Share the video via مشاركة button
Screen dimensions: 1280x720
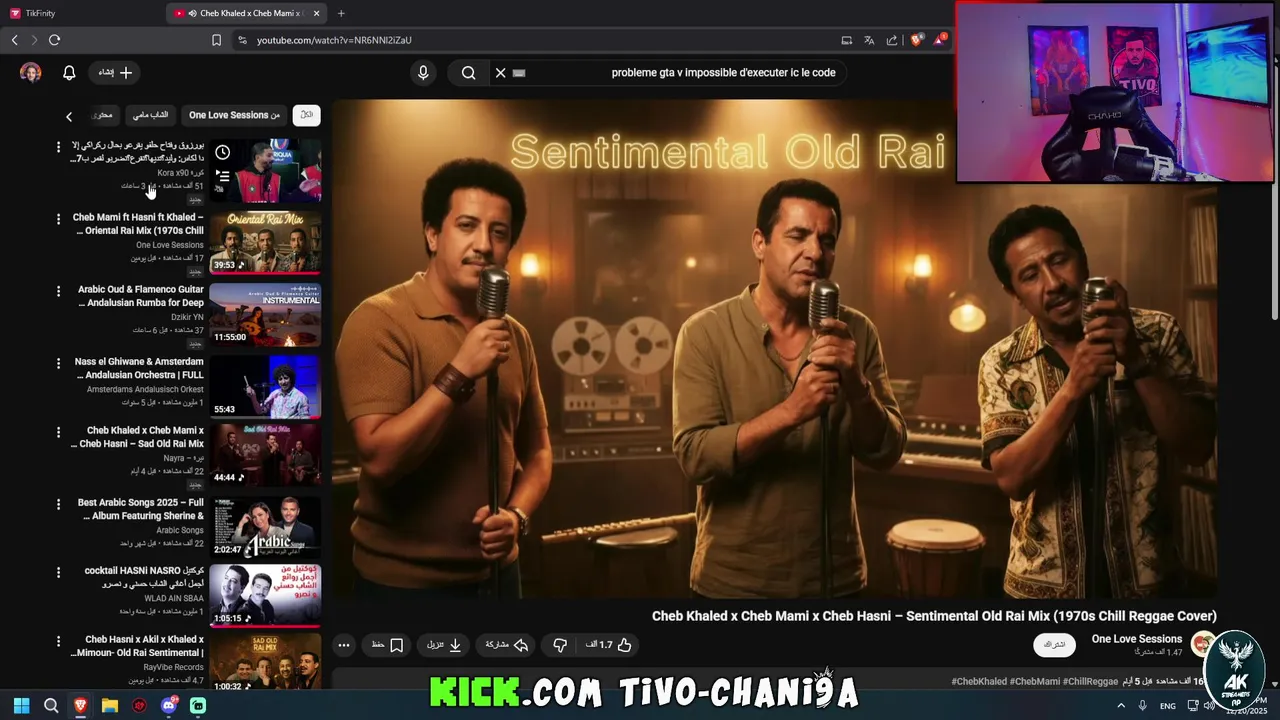[x=507, y=645]
